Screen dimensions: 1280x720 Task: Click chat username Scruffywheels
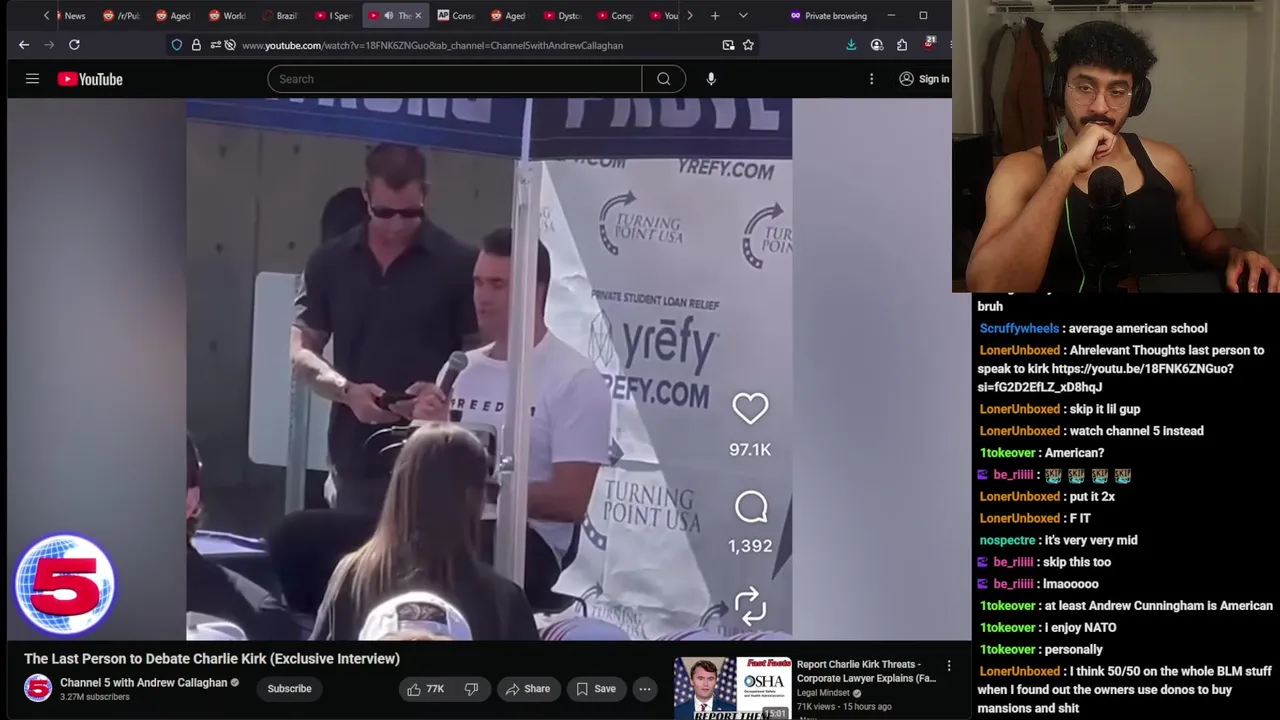[x=1019, y=328]
